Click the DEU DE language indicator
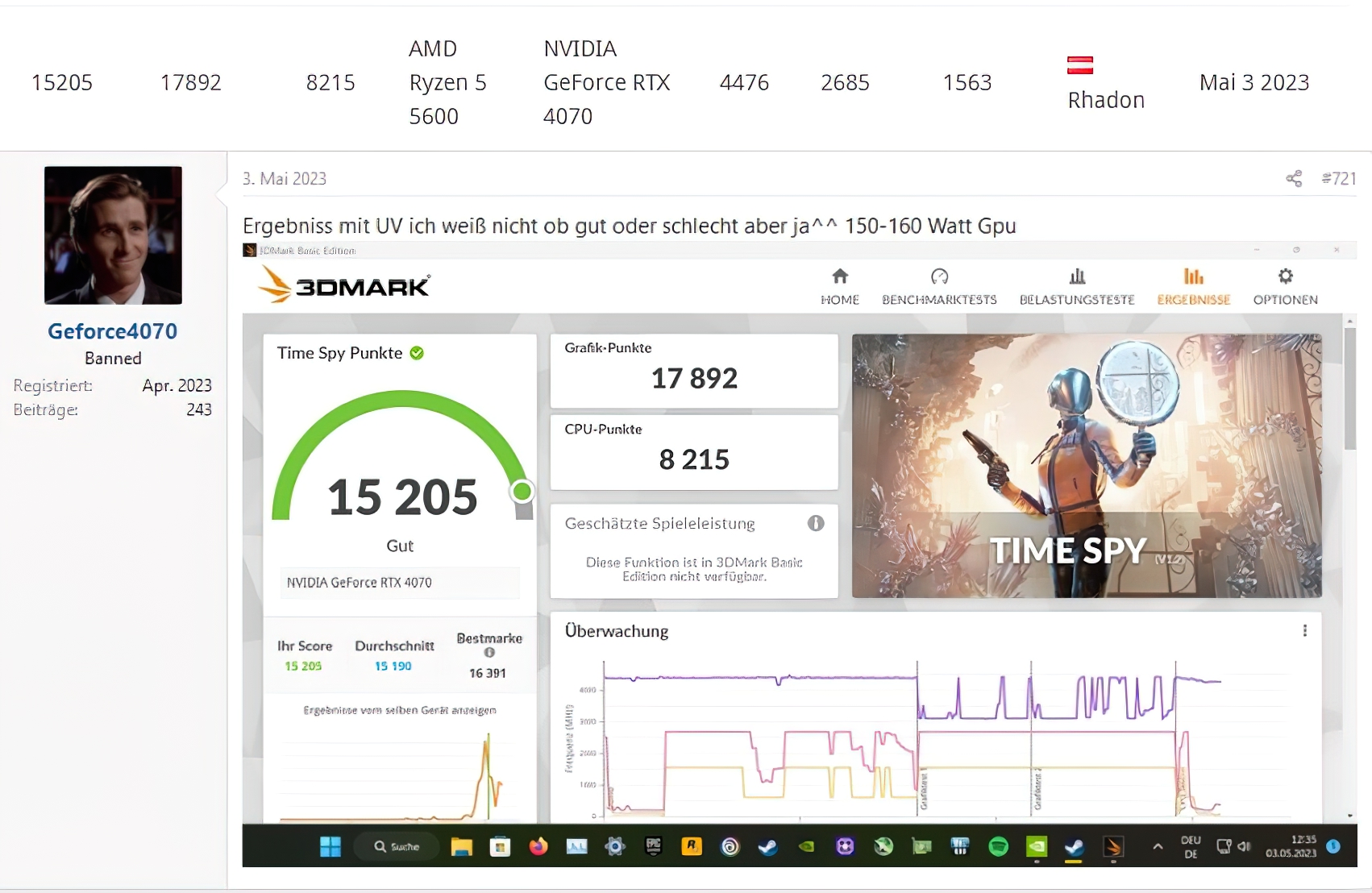This screenshot has height=893, width=1372. tap(1191, 846)
